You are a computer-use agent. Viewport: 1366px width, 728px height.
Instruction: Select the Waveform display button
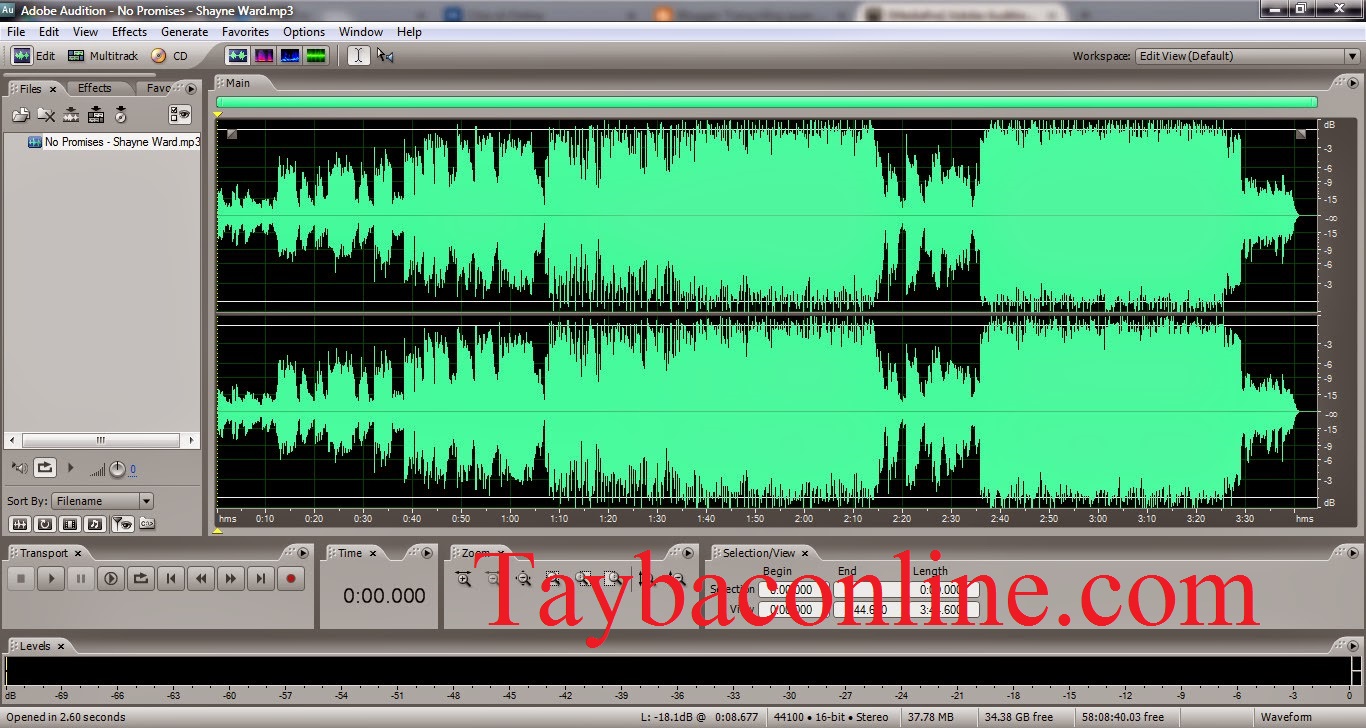coord(238,56)
